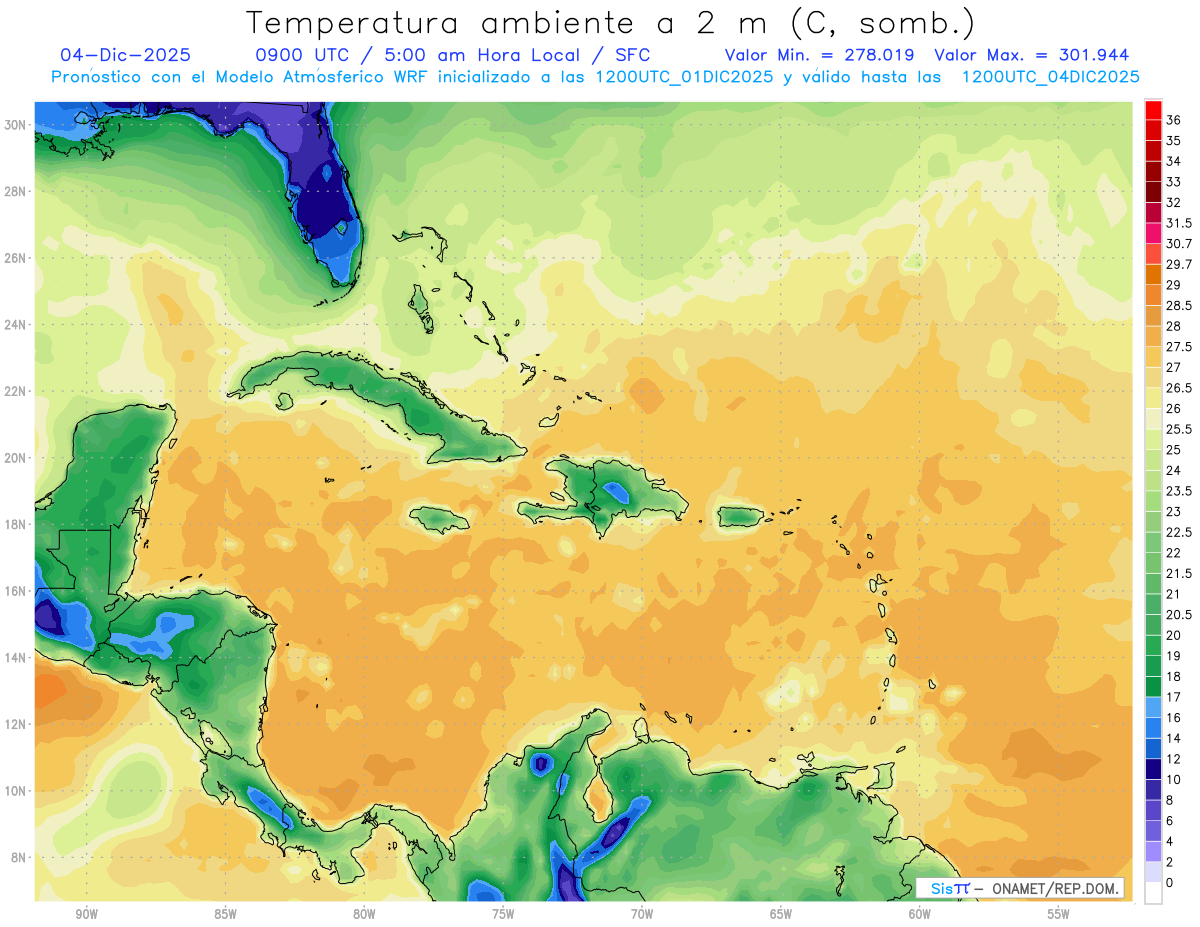Select the date label '04-Dic-2025'
The height and width of the screenshot is (927, 1200).
point(125,55)
